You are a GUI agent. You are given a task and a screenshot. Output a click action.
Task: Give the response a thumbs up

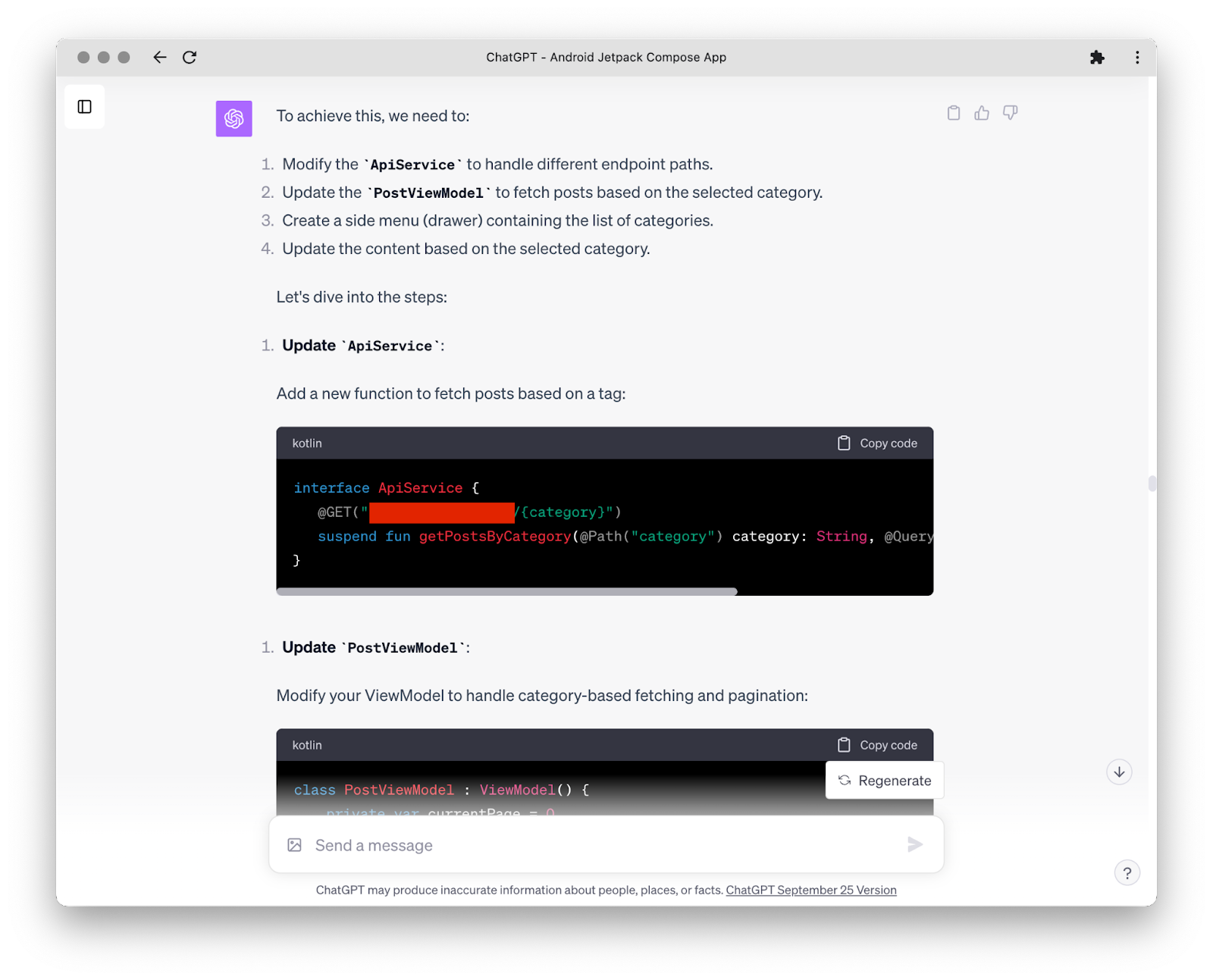pyautogui.click(x=982, y=113)
